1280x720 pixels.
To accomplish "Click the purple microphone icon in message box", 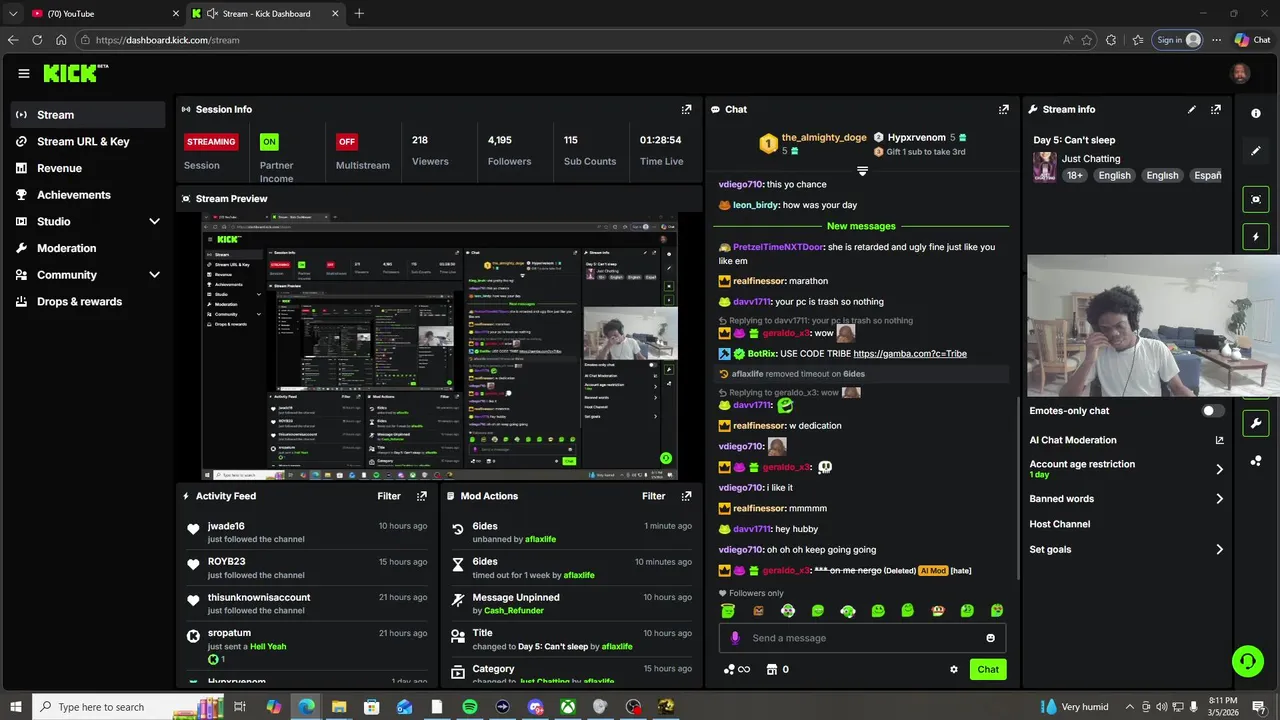I will [x=735, y=638].
